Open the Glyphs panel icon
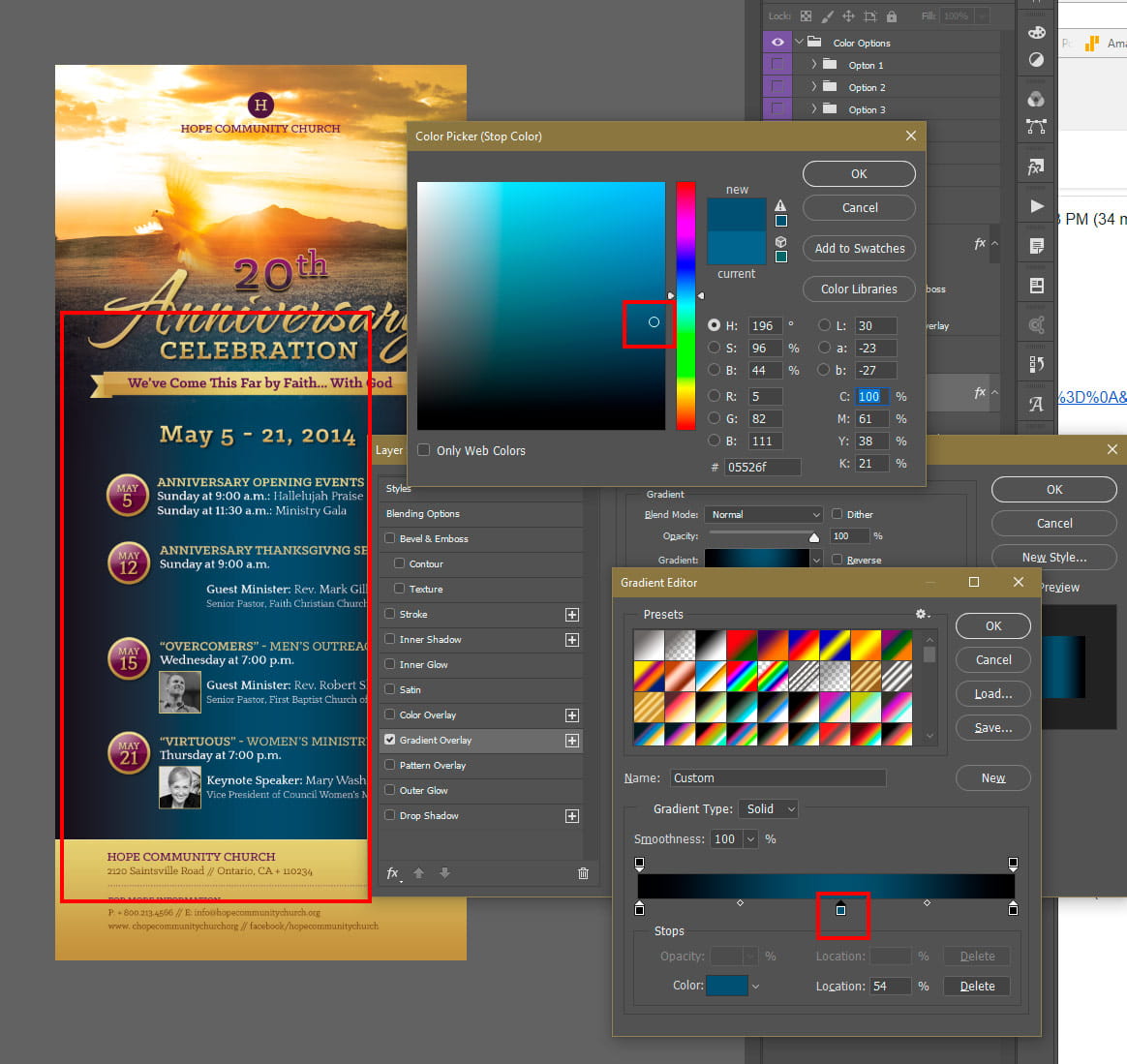 [1036, 405]
